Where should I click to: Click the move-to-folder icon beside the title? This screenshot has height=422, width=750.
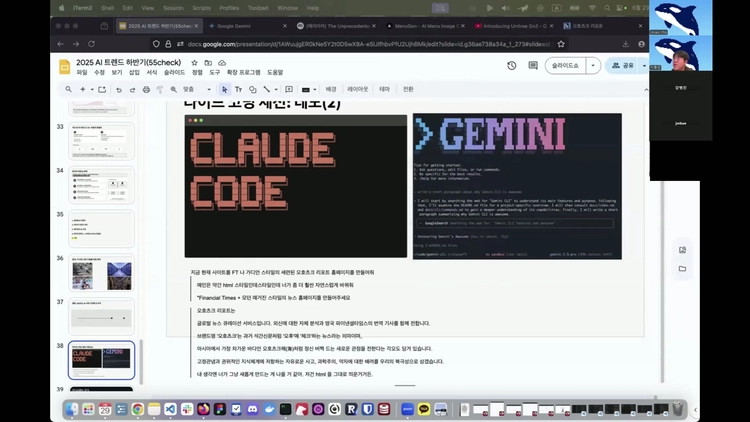[208, 63]
